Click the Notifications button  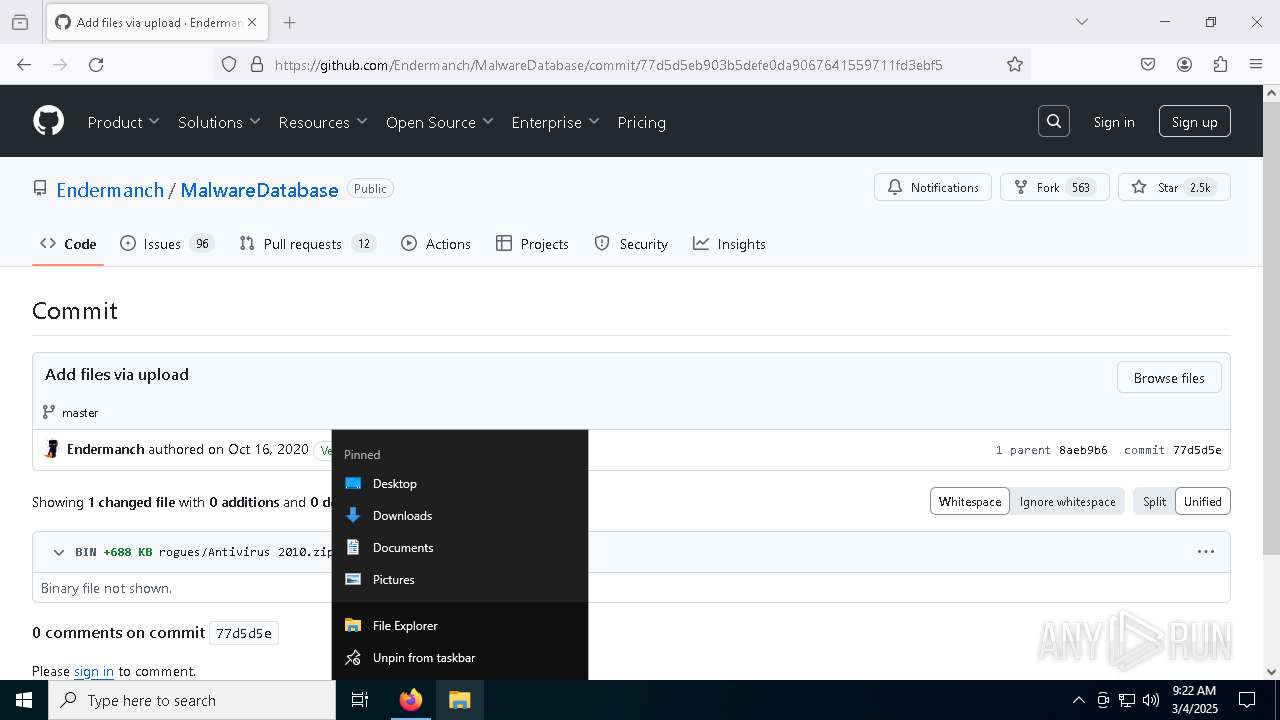(933, 187)
